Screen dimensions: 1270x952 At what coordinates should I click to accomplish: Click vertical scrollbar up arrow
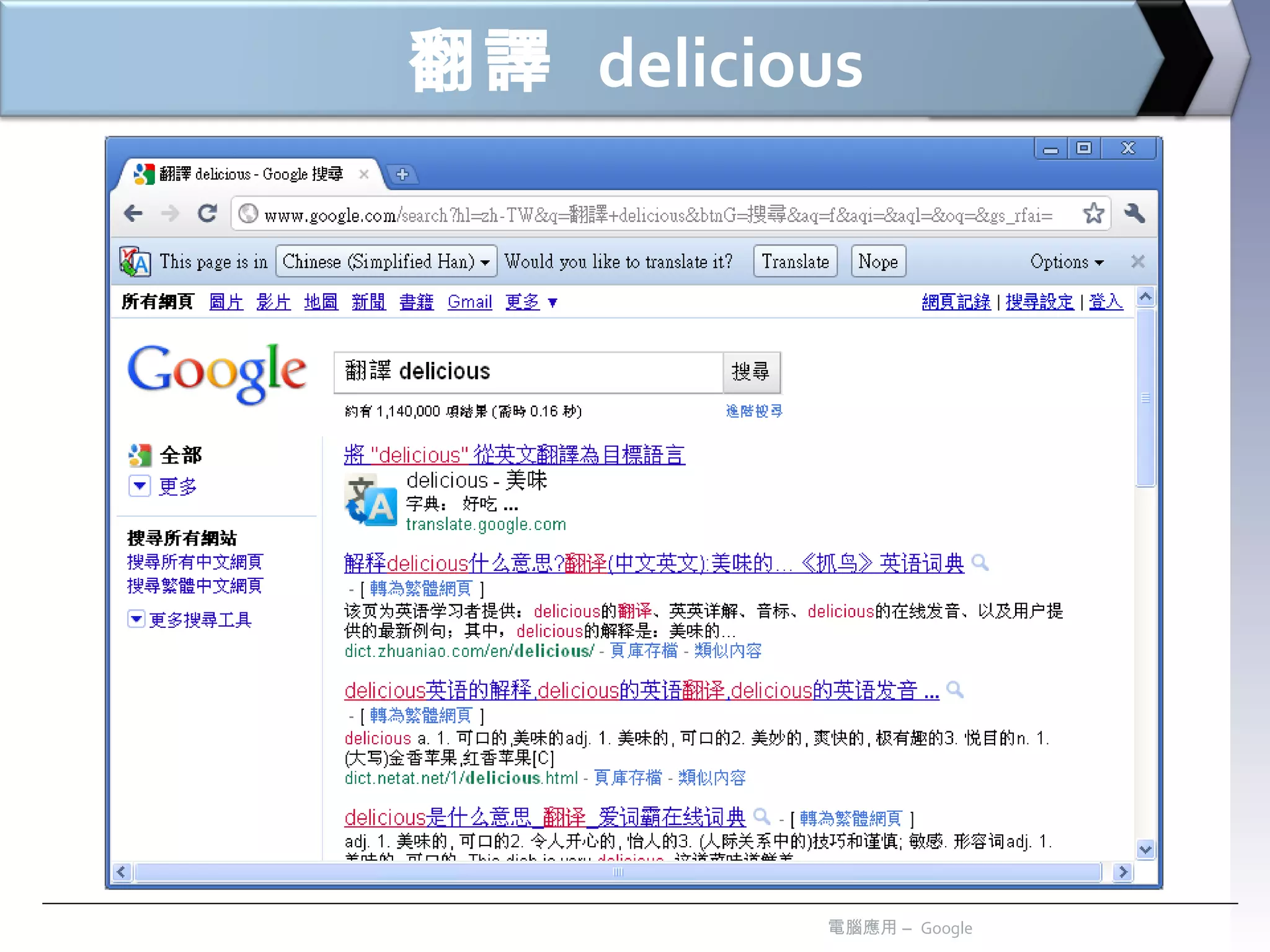pos(1145,297)
